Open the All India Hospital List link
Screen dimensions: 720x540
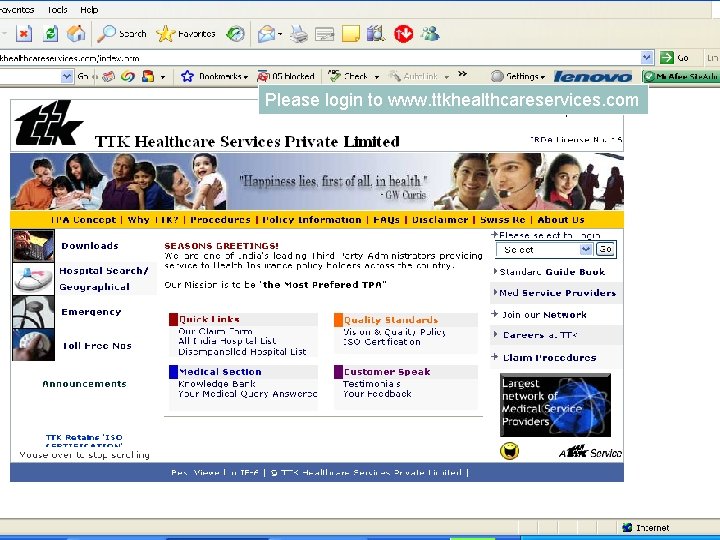[227, 341]
